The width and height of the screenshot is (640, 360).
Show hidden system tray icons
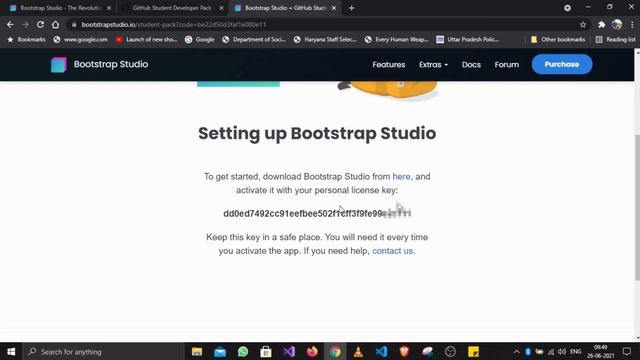(516, 351)
